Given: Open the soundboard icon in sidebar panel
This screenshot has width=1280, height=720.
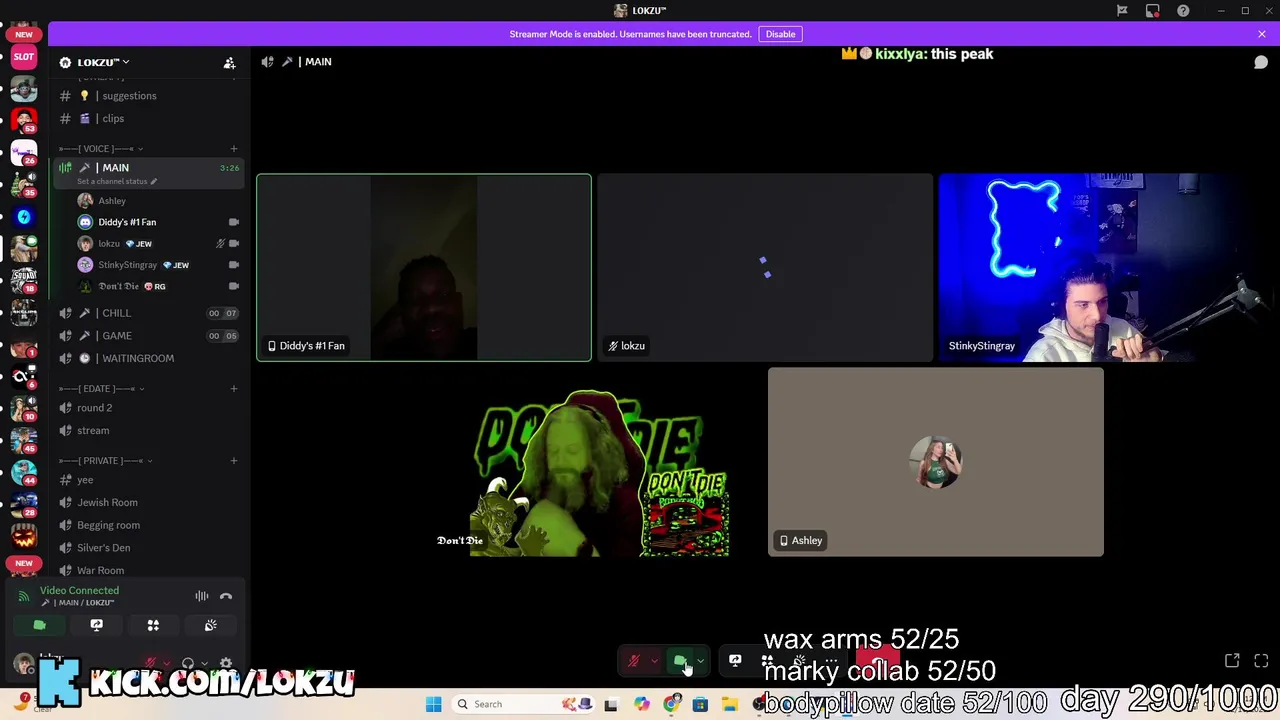Looking at the screenshot, I should pos(210,625).
